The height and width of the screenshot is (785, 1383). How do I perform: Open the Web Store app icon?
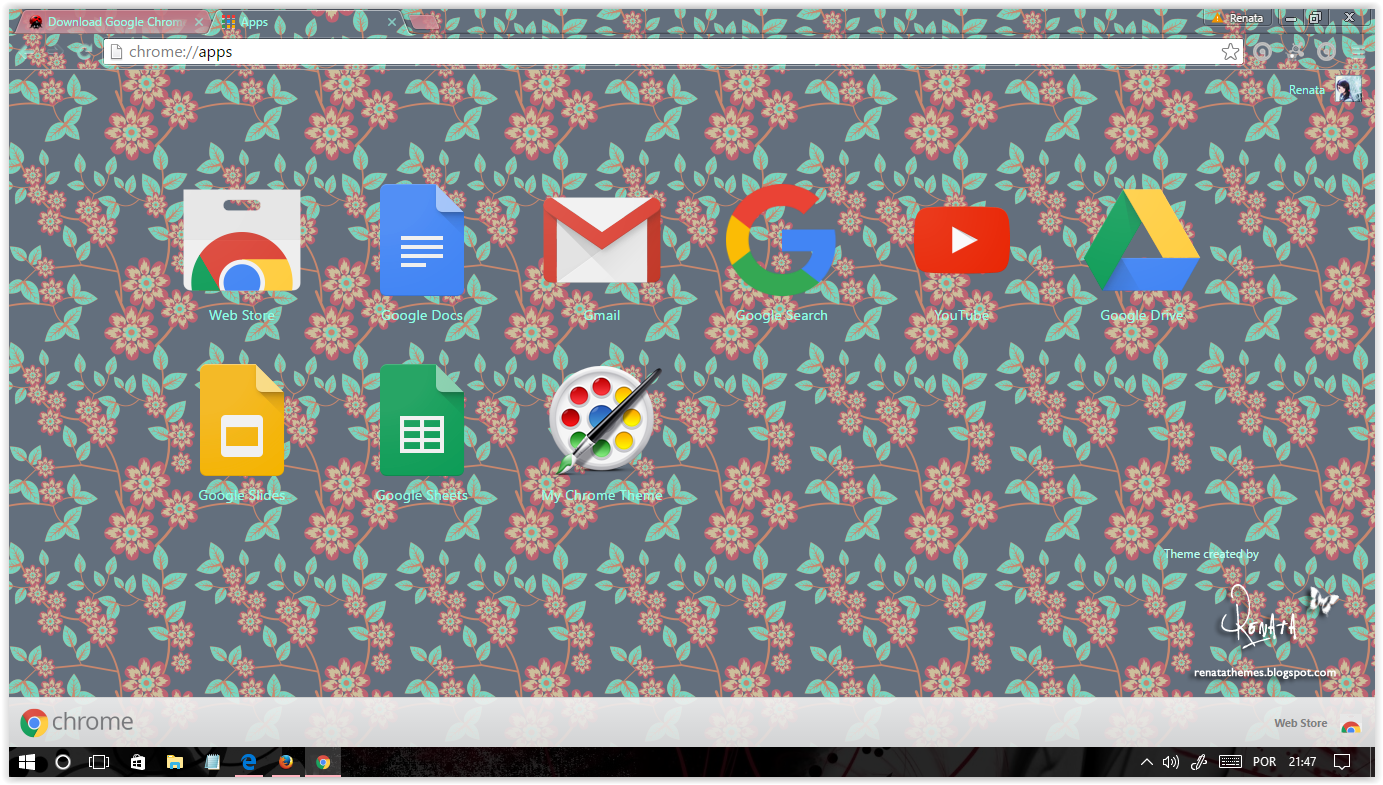tap(241, 240)
